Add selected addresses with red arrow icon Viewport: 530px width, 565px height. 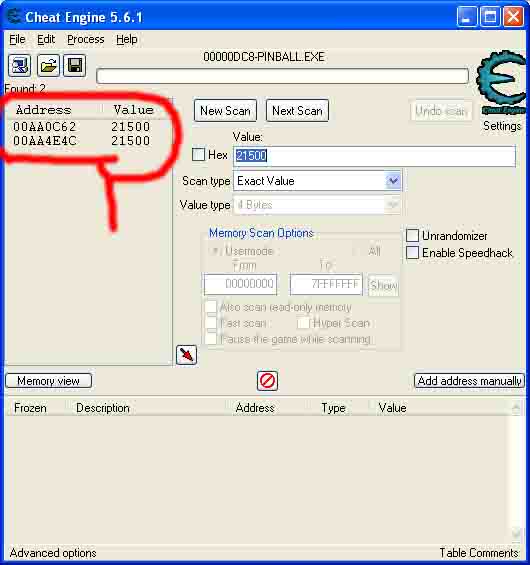click(x=186, y=355)
